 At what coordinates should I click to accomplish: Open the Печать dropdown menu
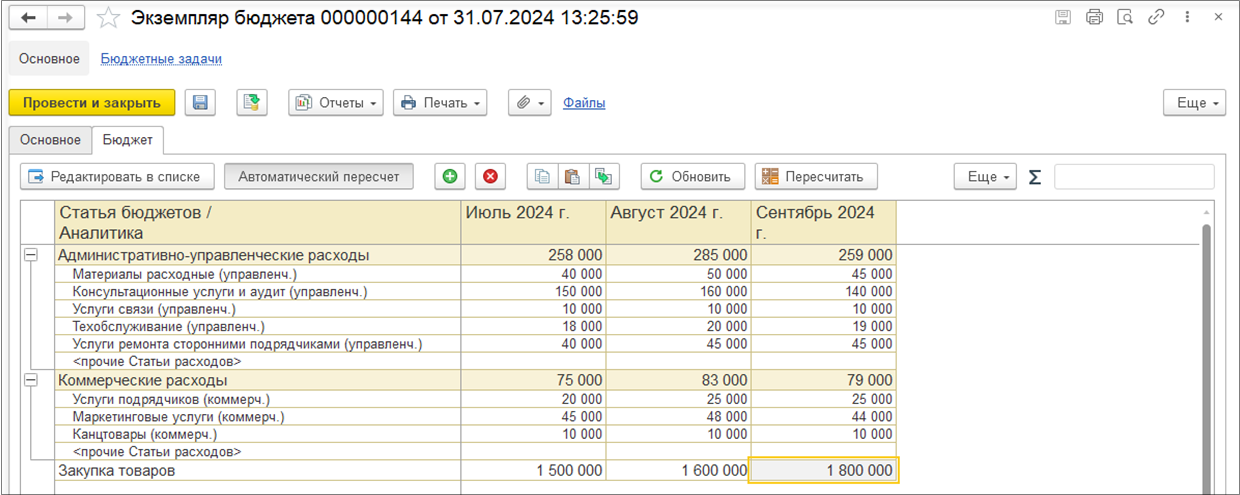click(x=440, y=103)
